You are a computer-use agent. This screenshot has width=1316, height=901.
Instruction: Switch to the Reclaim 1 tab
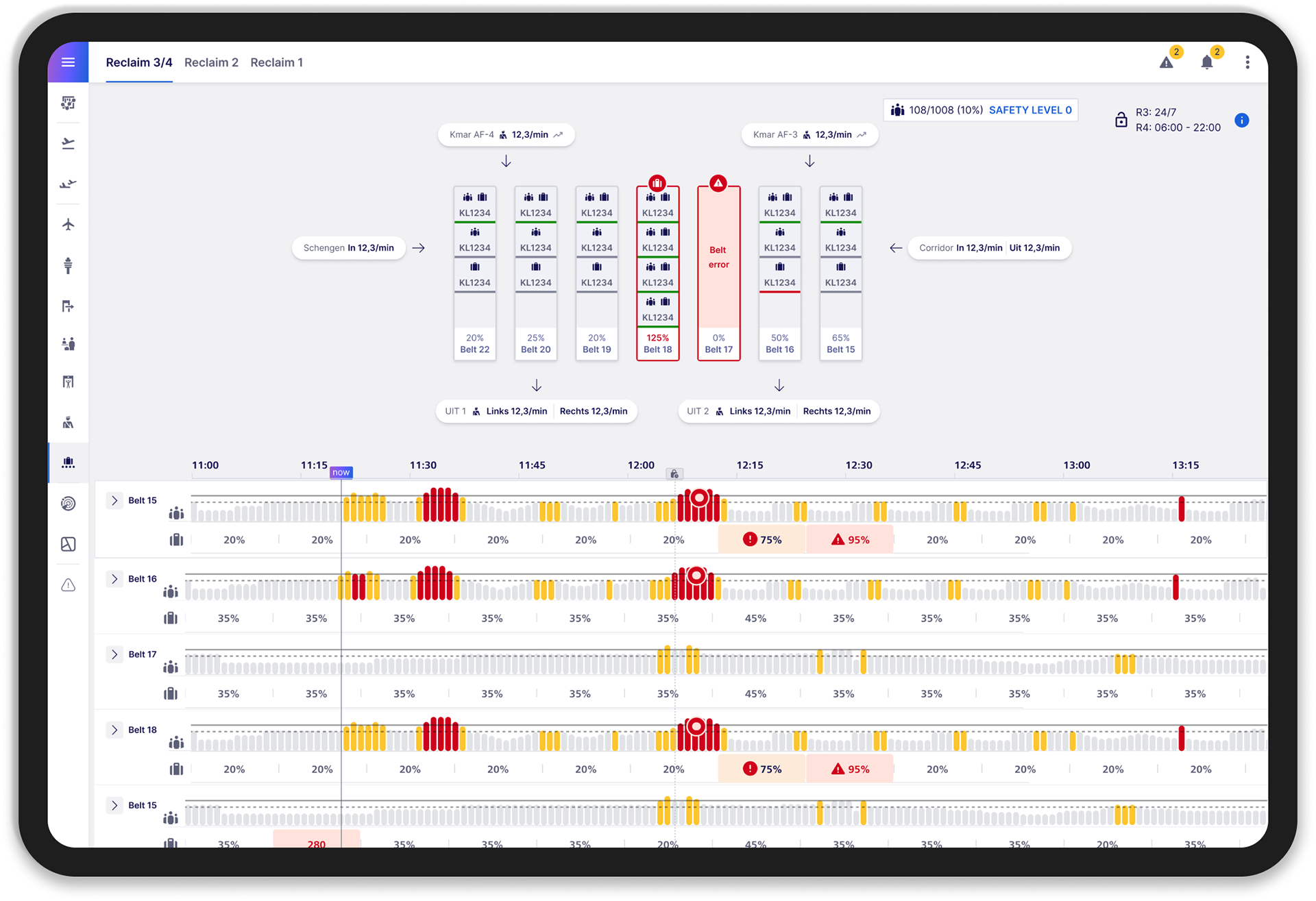coord(276,62)
